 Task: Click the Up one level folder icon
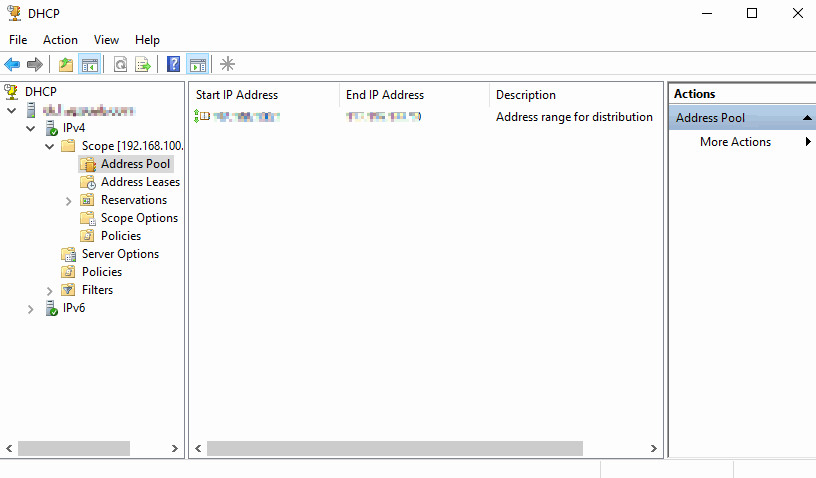coord(66,65)
